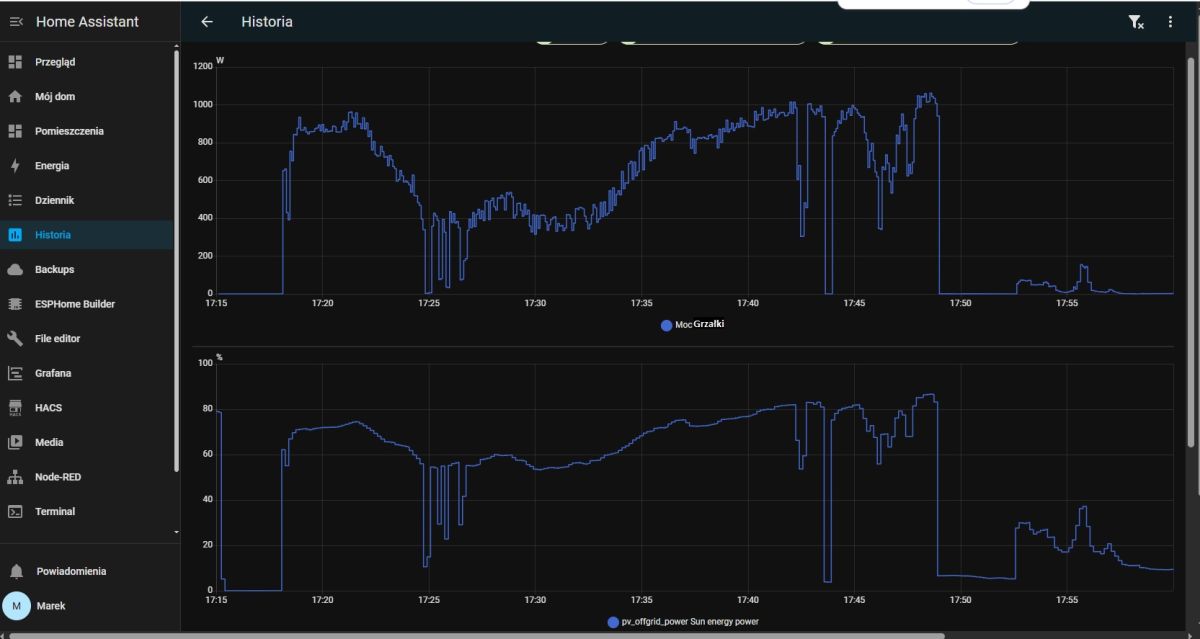Image resolution: width=1200 pixels, height=639 pixels.
Task: Click the ESPHome Builder chip icon
Action: click(x=15, y=304)
